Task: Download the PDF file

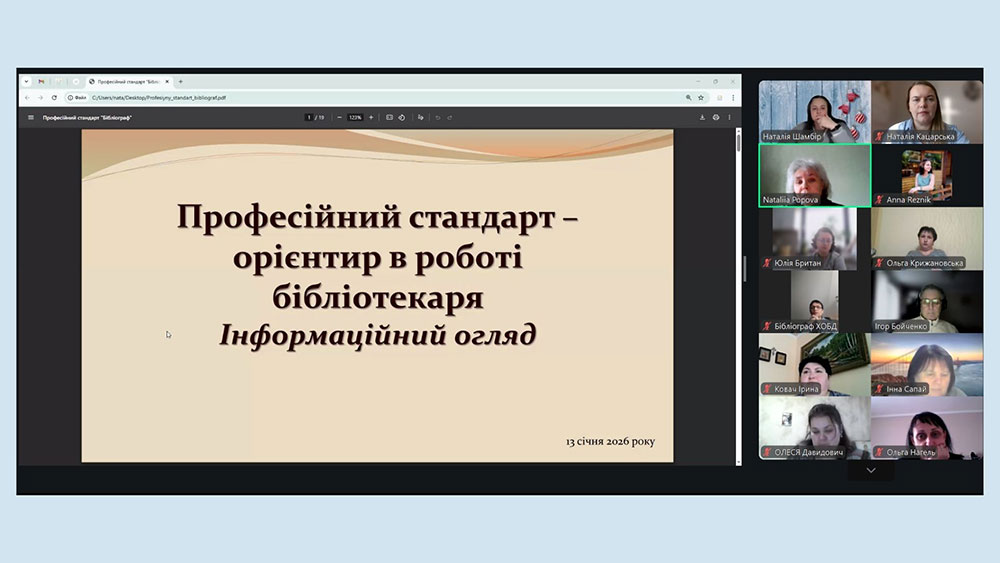Action: coord(702,117)
